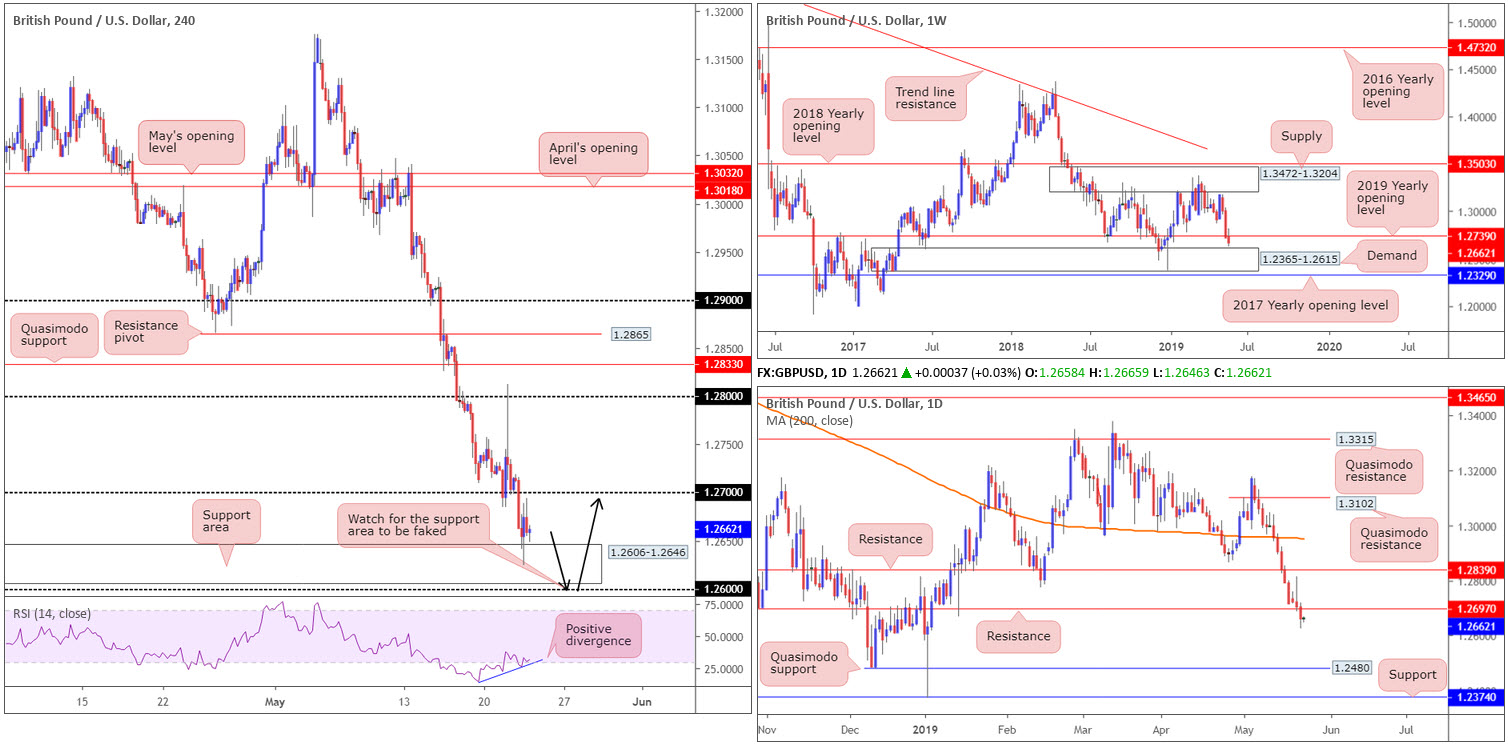The image size is (1508, 744).
Task: Click the 1.3102 level label
Action: (x=1355, y=504)
